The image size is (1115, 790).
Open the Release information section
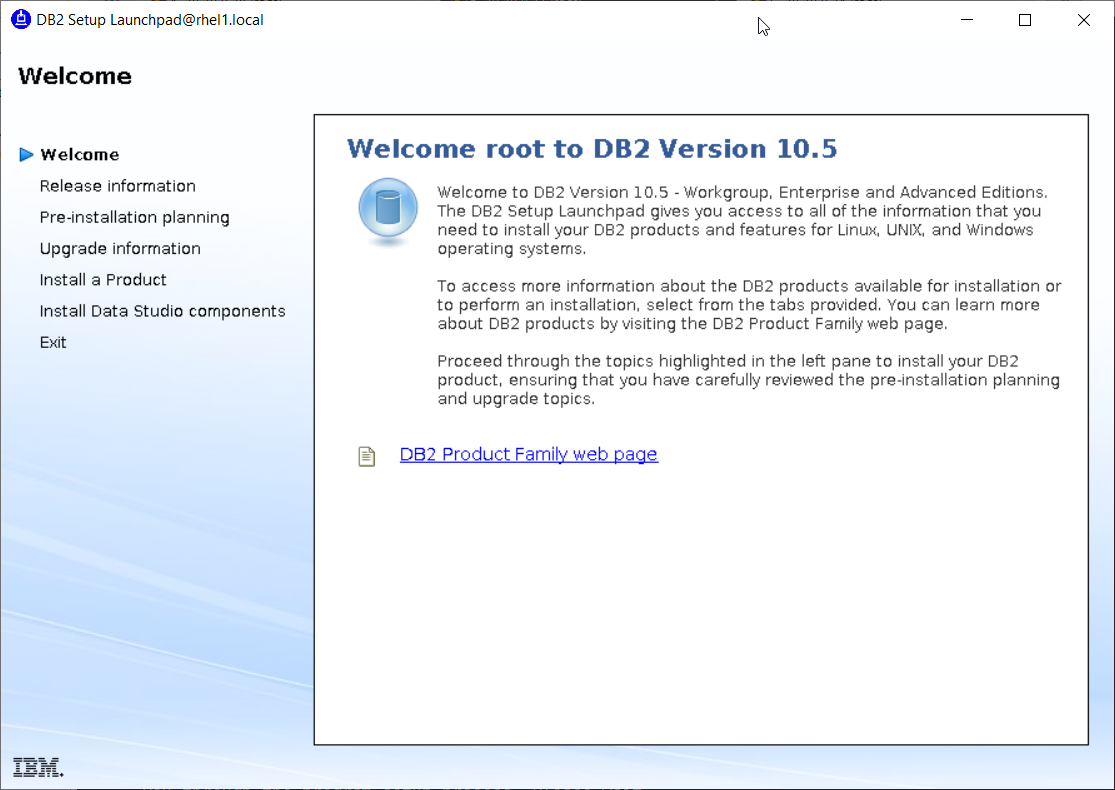tap(117, 186)
